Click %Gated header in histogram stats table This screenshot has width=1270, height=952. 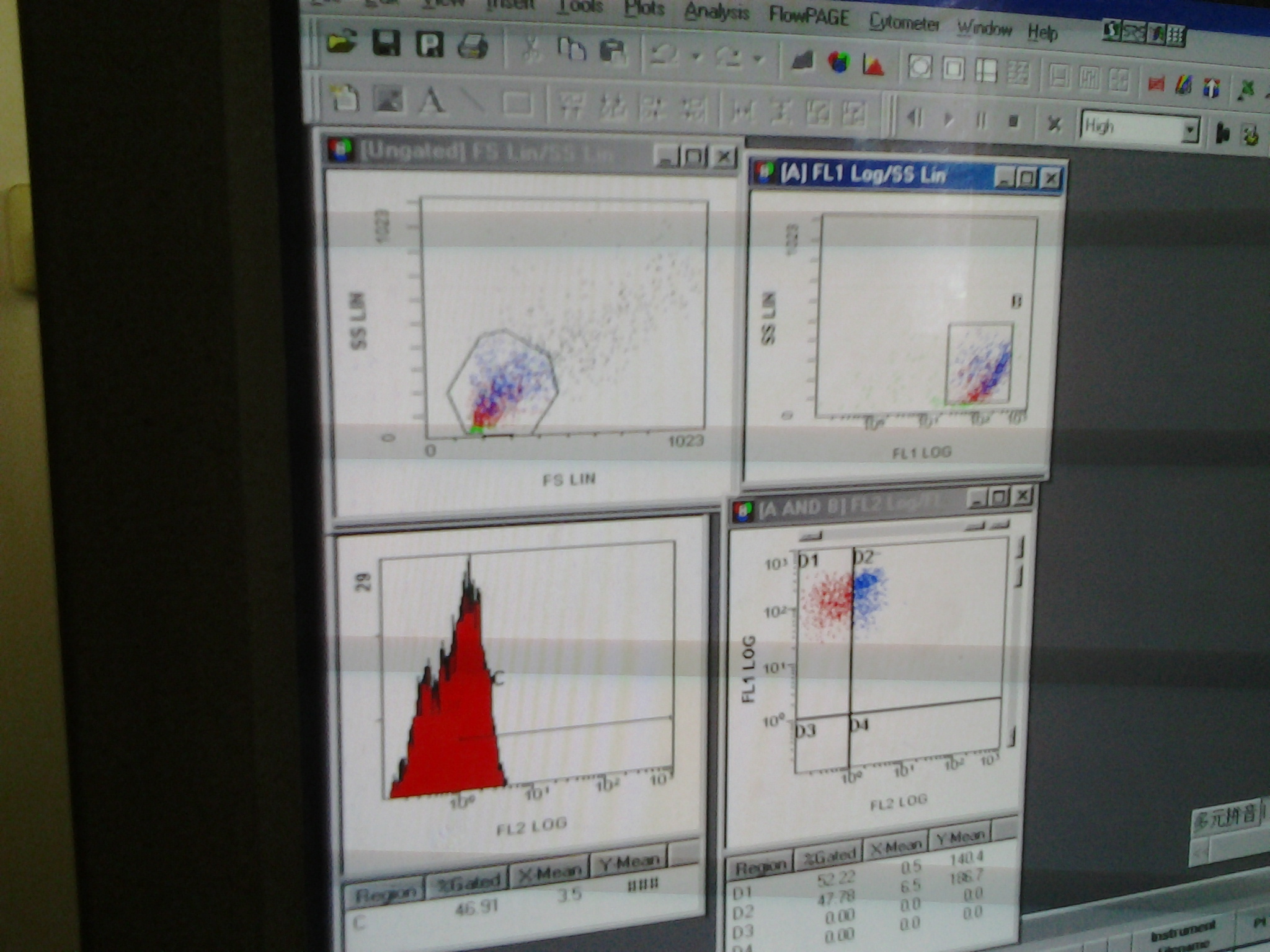click(468, 883)
